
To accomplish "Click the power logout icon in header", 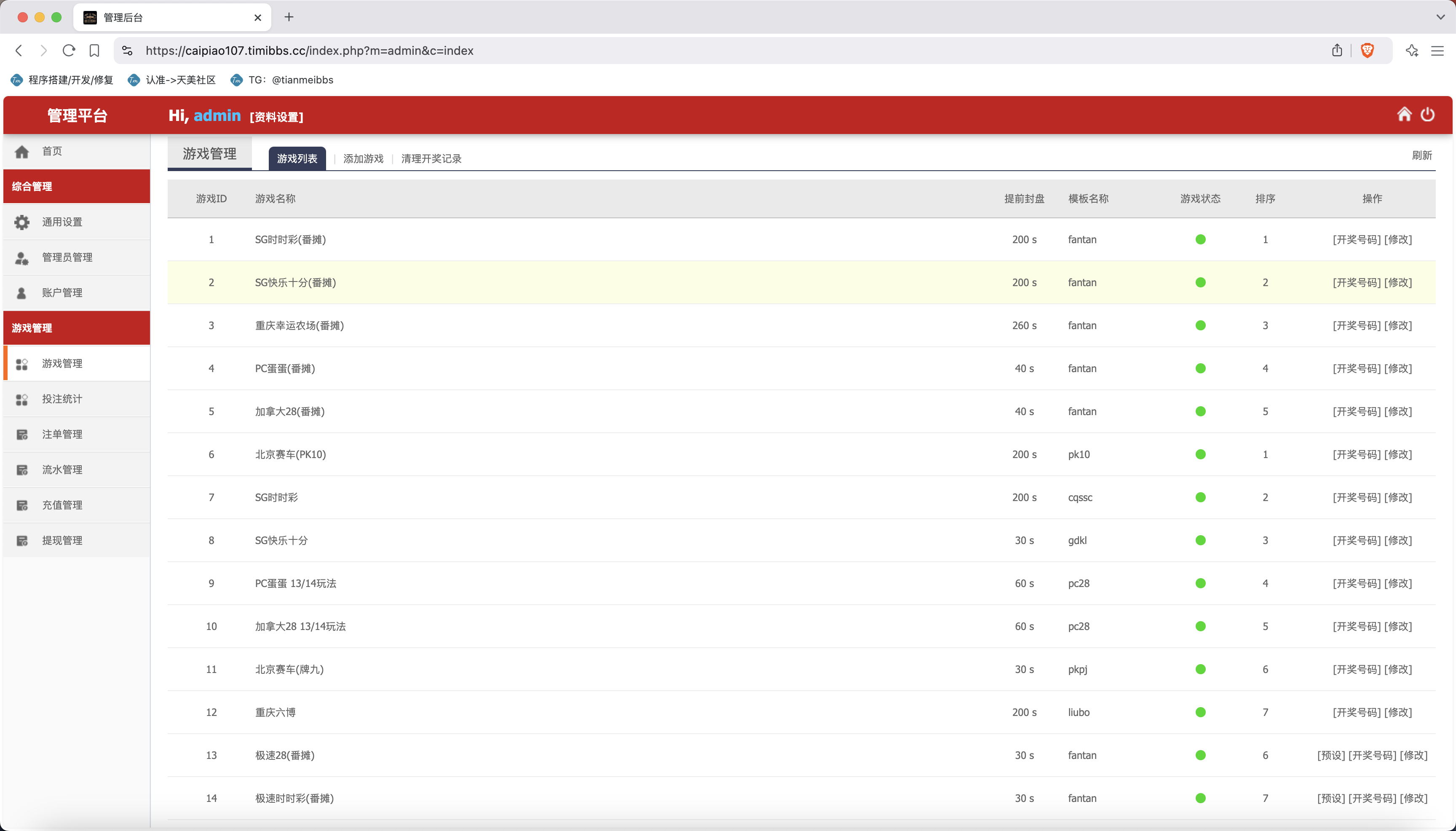I will [1427, 115].
